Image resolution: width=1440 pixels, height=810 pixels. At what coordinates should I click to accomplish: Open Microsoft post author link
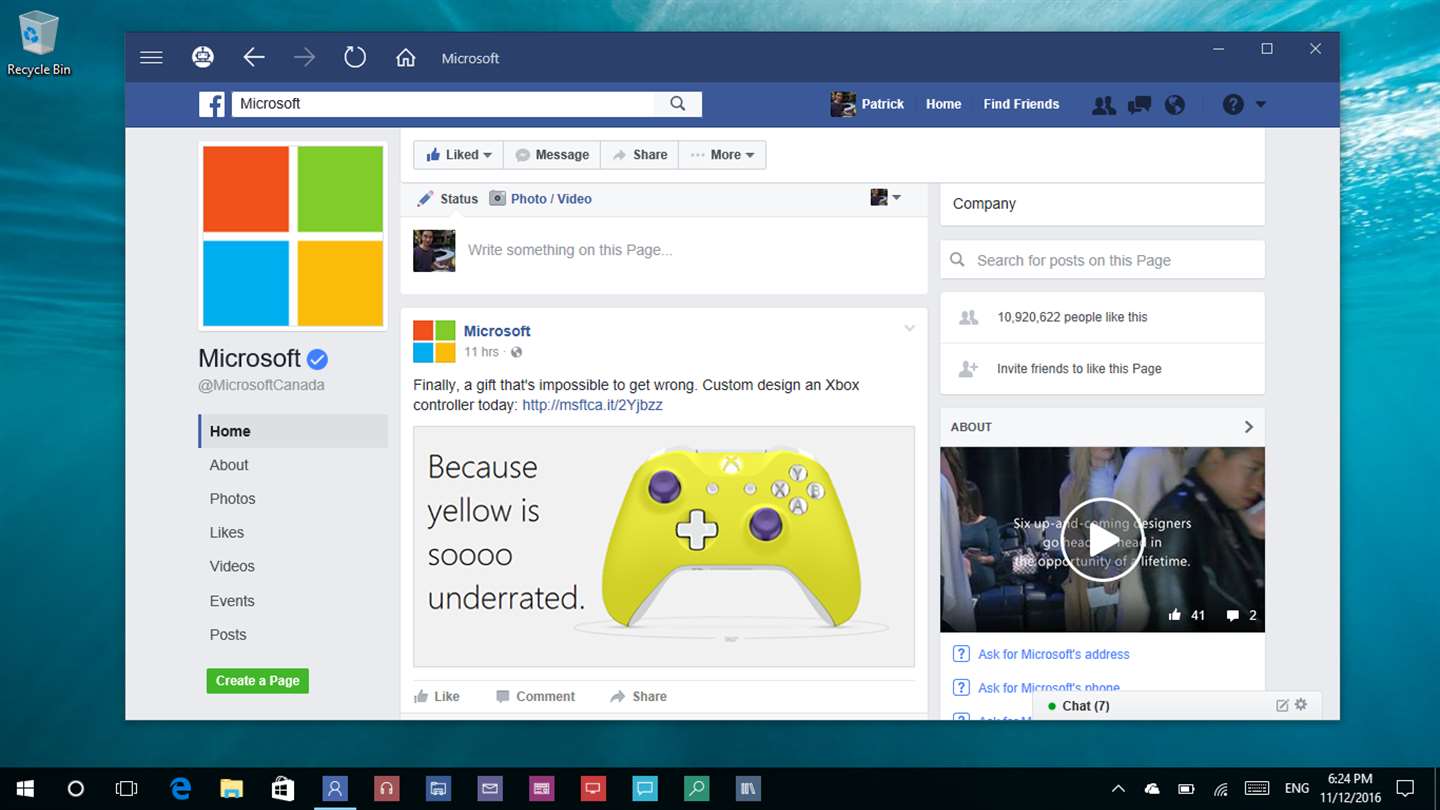[x=497, y=331]
